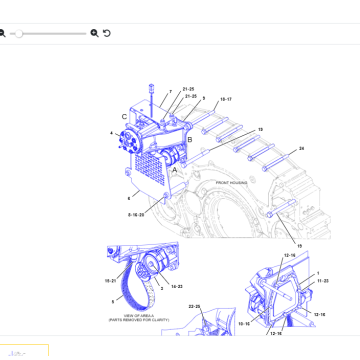Click area letter A on the diagram

(174, 170)
